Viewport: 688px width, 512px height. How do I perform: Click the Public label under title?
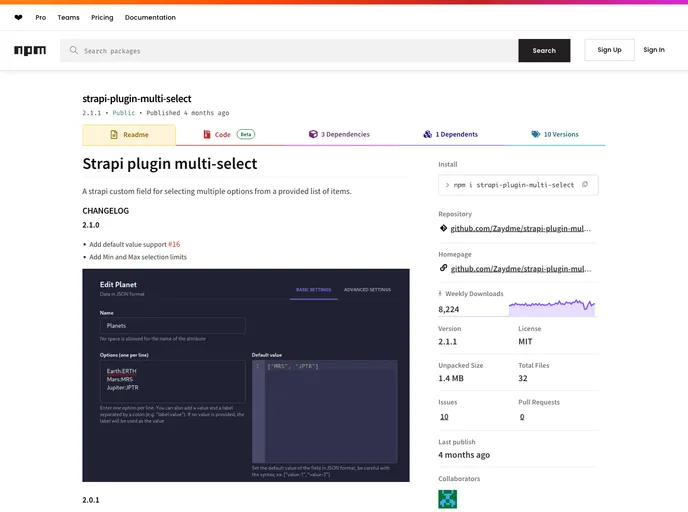[x=123, y=113]
